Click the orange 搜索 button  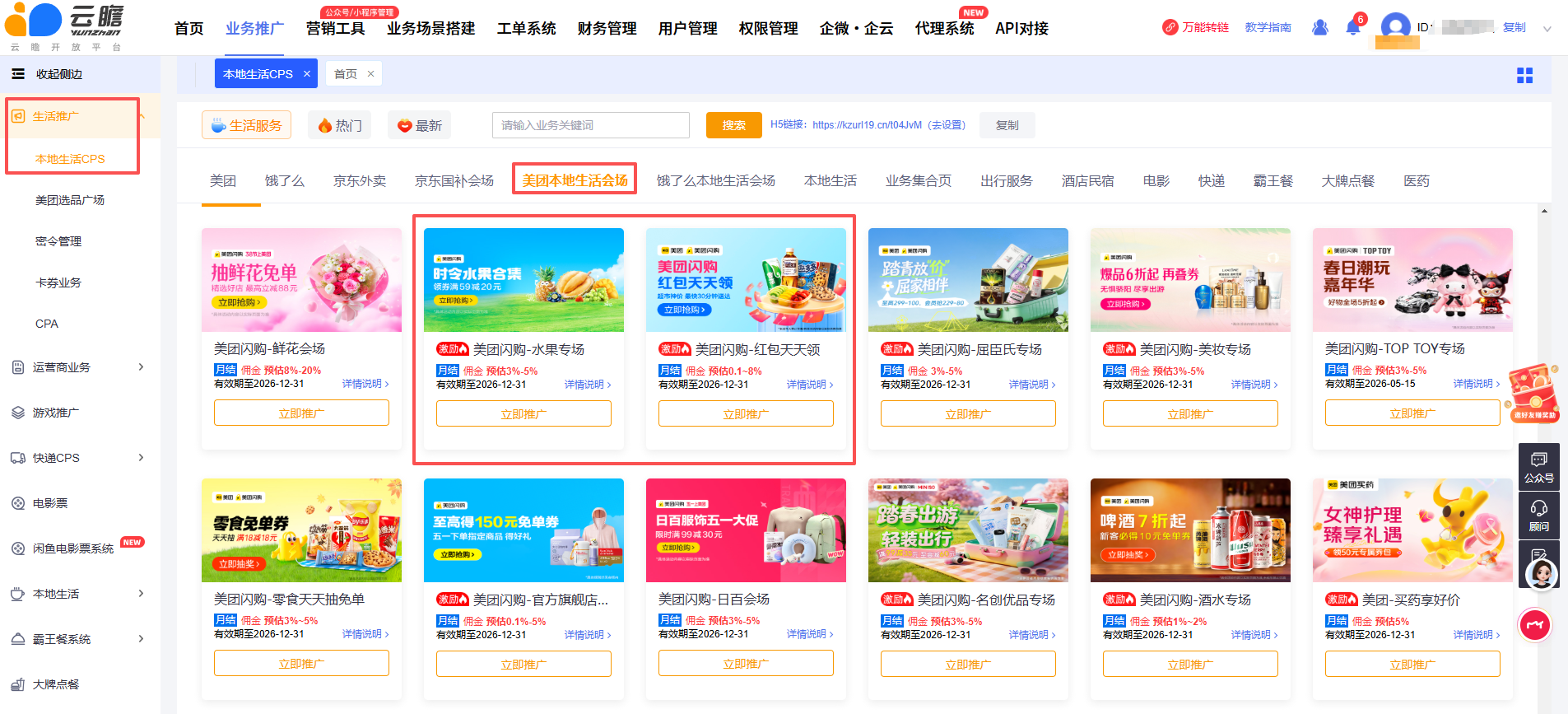tap(733, 125)
